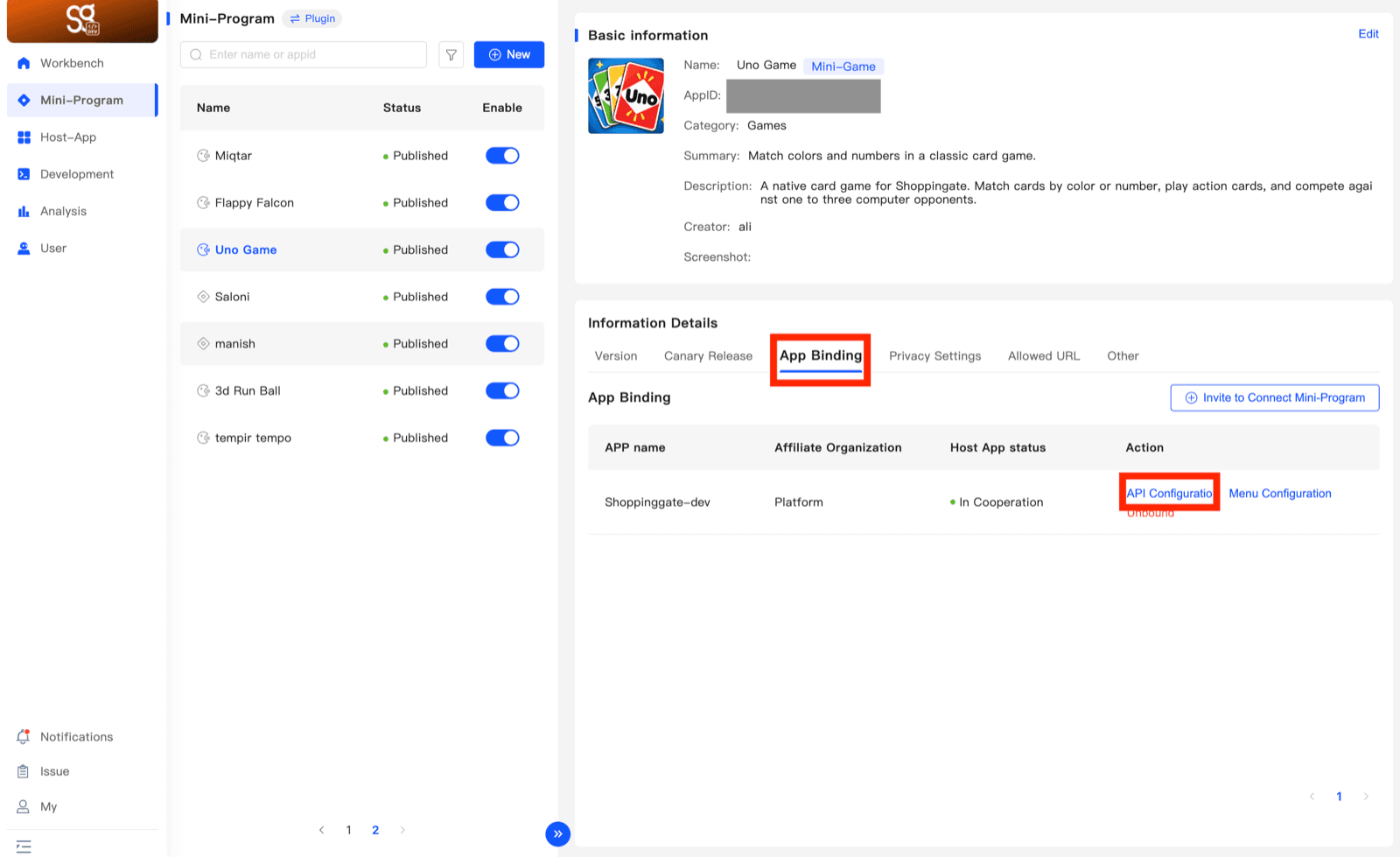This screenshot has height=857, width=1400.
Task: Open the Development menu item
Action: (82, 174)
